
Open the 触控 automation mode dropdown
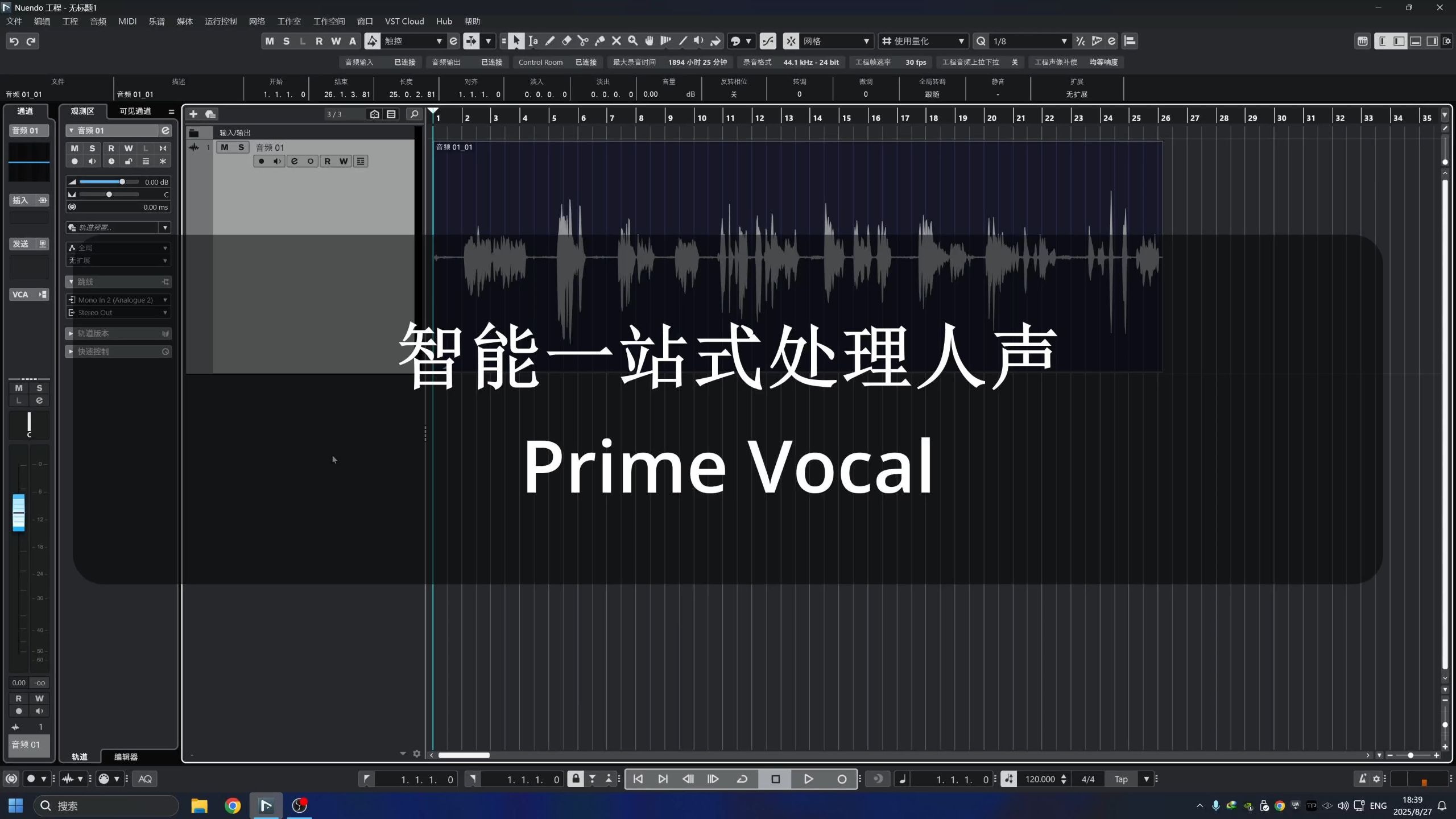(x=413, y=41)
